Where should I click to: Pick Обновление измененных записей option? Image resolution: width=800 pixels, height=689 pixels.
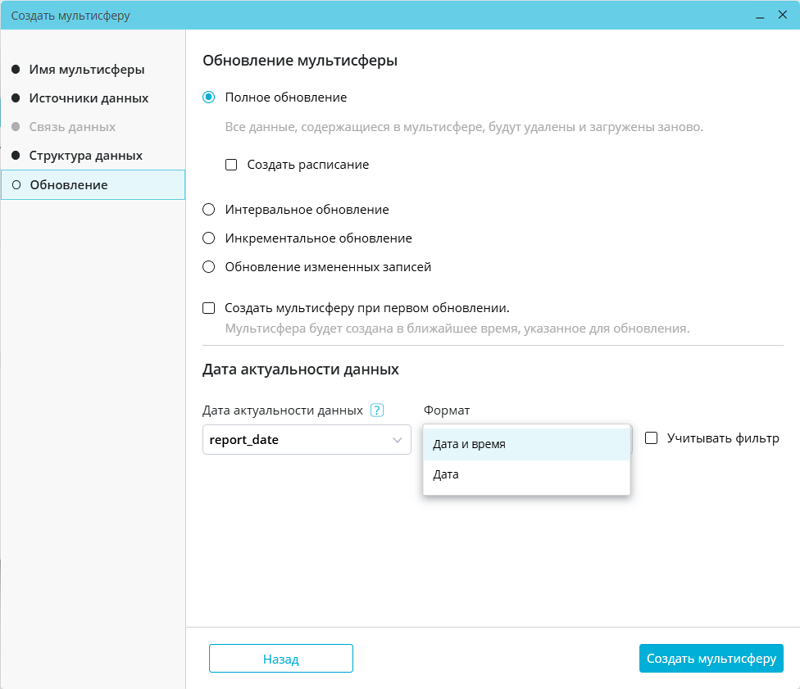point(209,267)
